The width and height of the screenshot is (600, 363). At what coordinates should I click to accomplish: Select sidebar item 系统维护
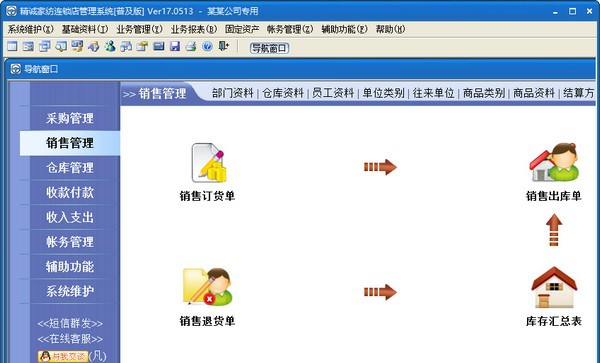70,291
